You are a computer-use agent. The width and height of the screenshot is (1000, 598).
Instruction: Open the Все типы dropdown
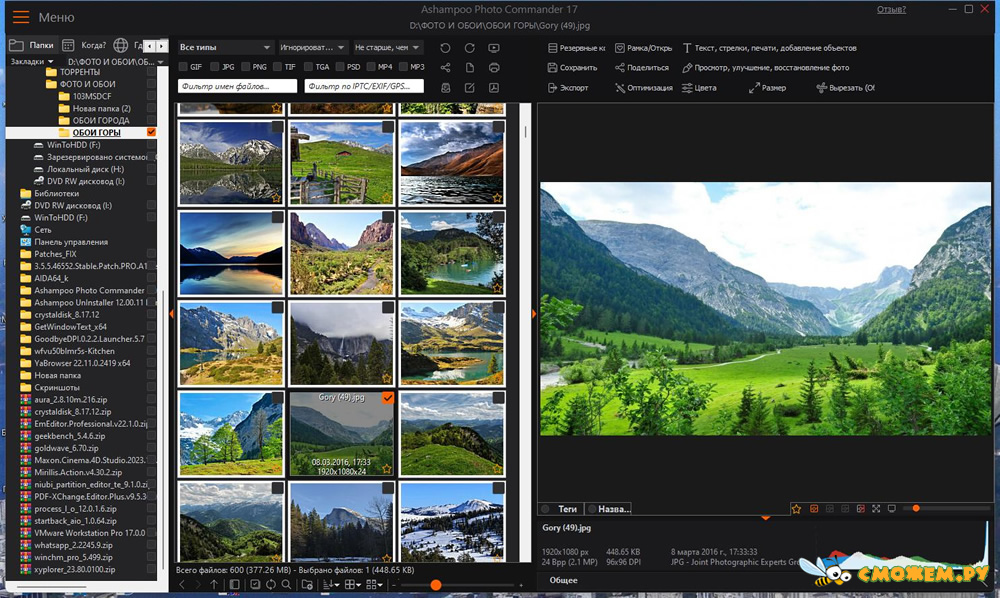pos(225,47)
